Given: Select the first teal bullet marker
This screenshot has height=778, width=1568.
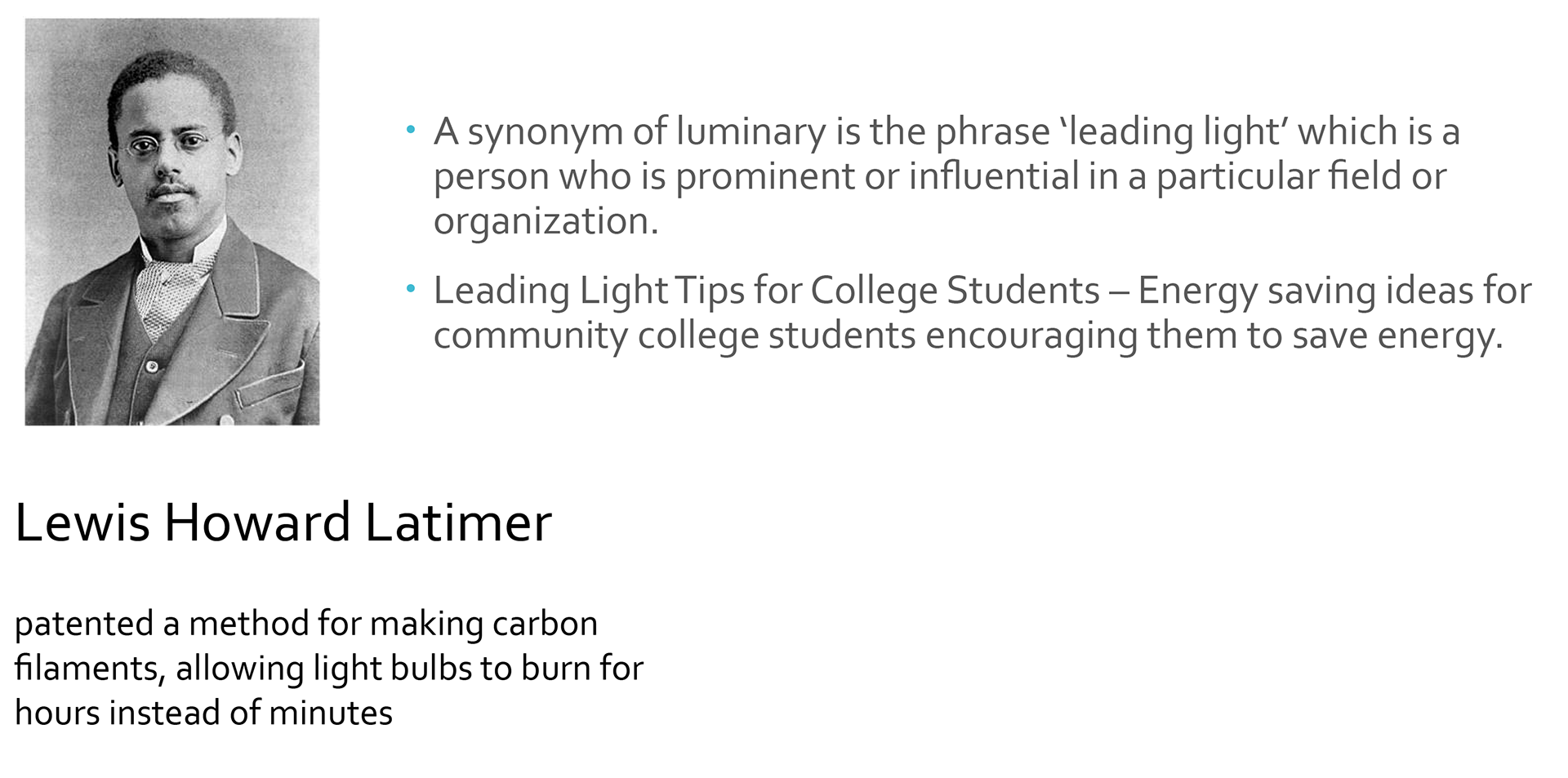Looking at the screenshot, I should coord(411,131).
